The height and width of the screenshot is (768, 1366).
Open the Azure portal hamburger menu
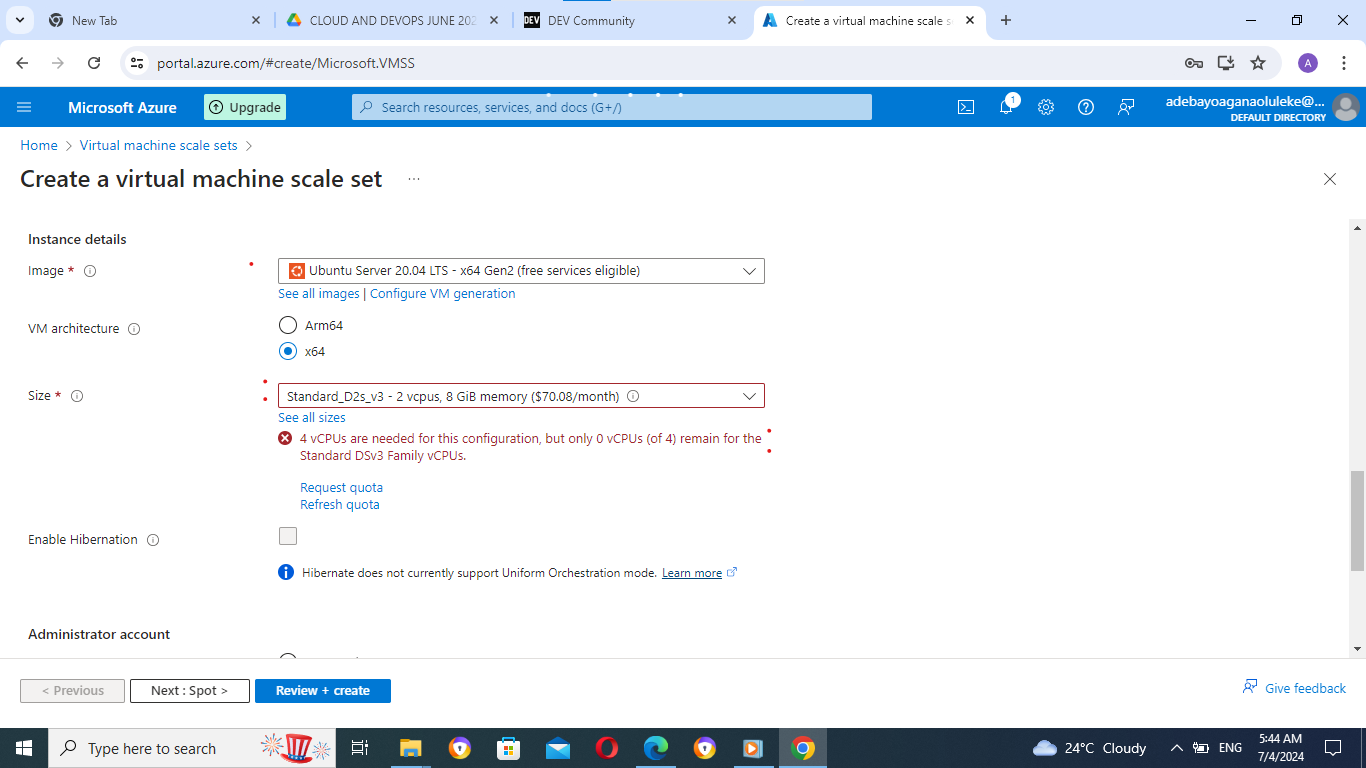pyautogui.click(x=24, y=107)
